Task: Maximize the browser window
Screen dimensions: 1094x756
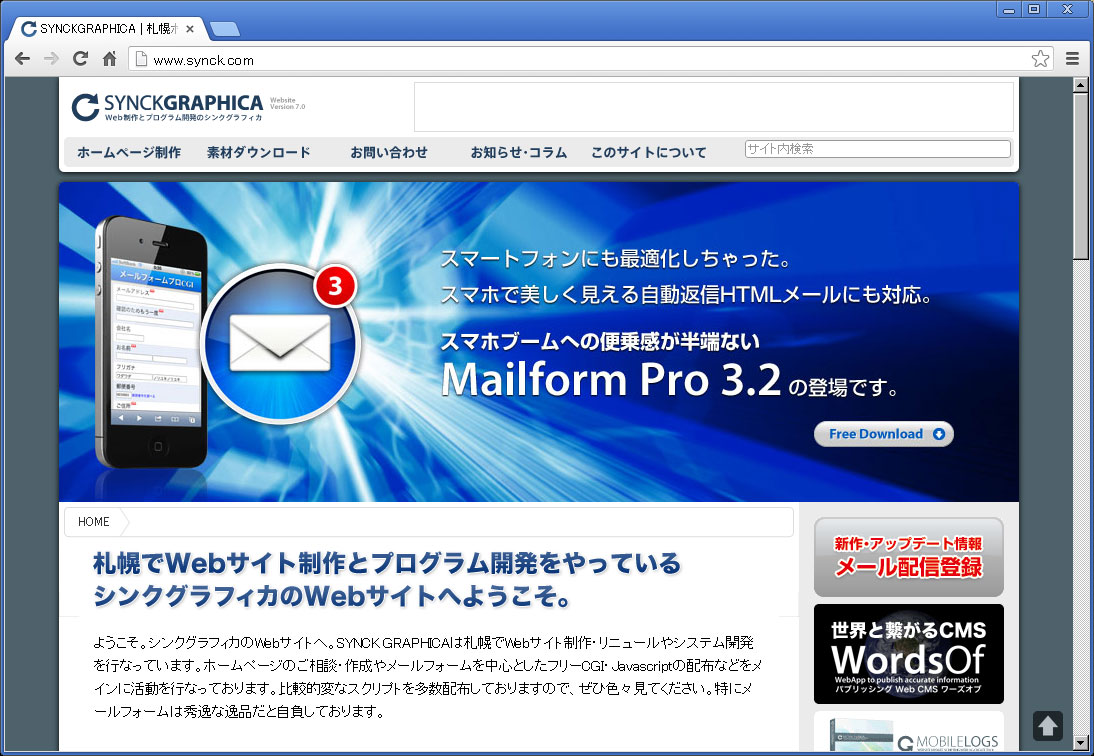Action: 1034,10
